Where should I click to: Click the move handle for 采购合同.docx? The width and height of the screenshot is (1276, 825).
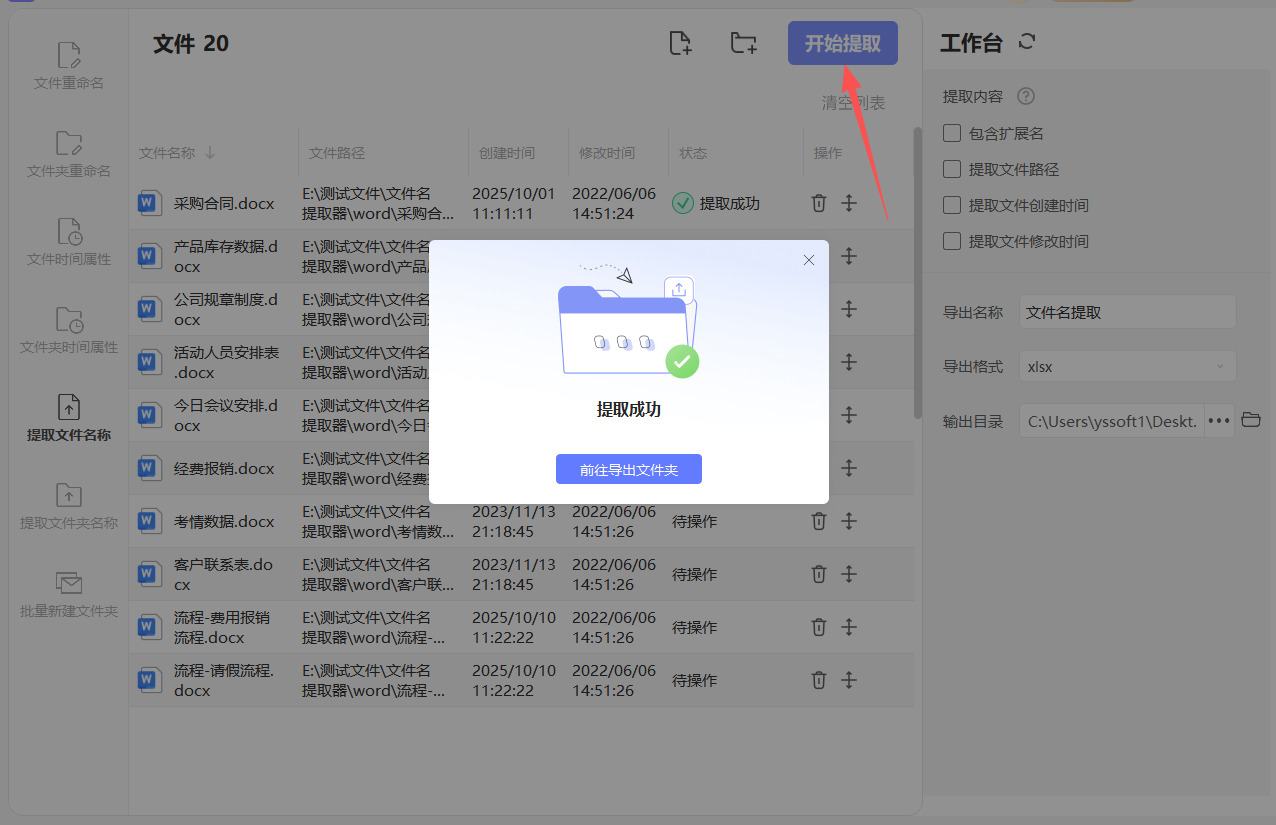849,203
